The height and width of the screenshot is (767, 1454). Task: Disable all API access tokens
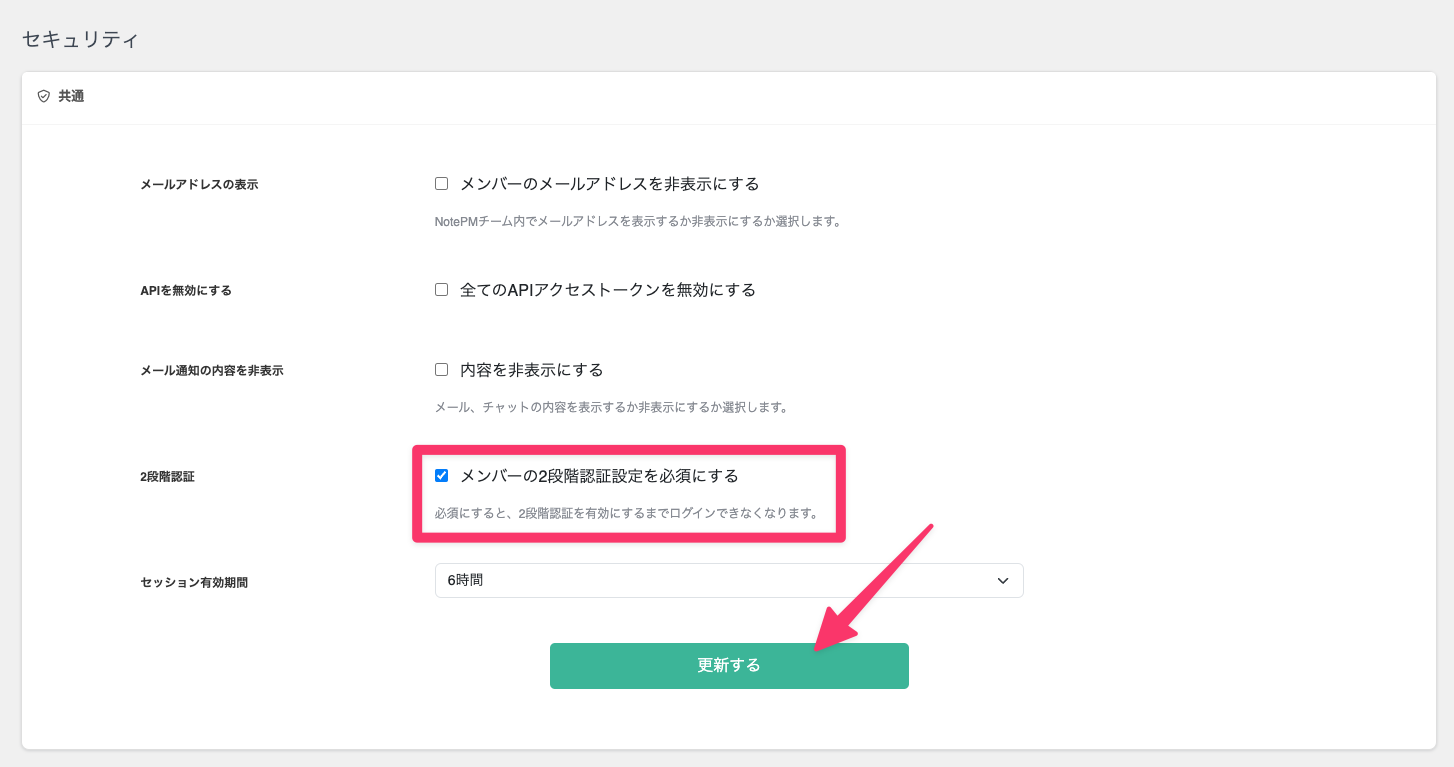tap(441, 288)
